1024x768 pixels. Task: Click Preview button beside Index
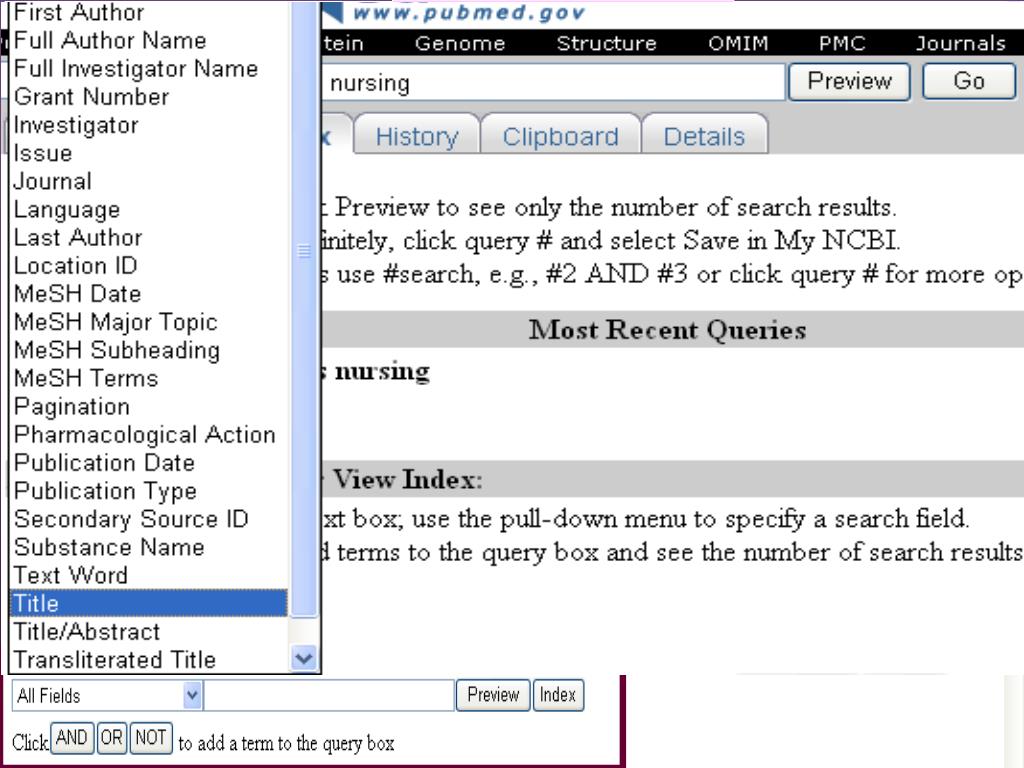point(493,695)
